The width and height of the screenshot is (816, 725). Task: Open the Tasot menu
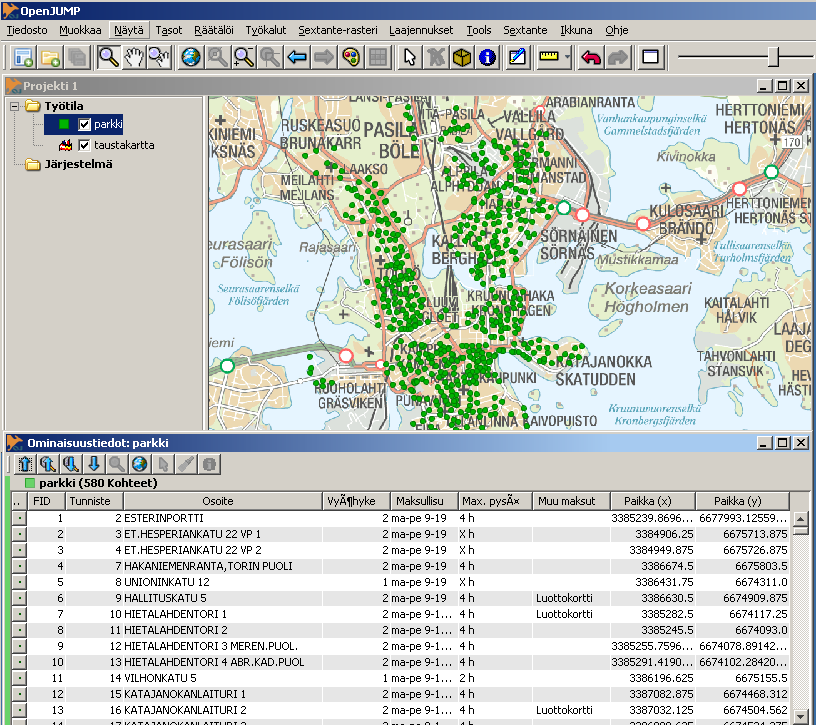(x=169, y=30)
